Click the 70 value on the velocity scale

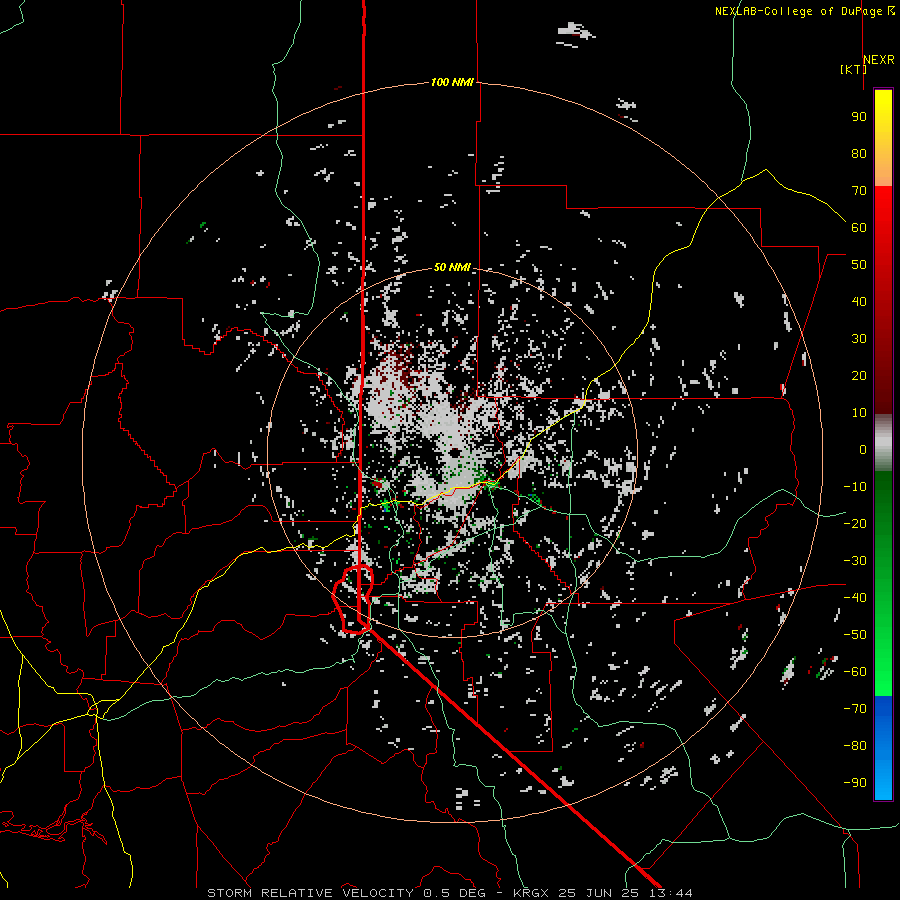[859, 191]
